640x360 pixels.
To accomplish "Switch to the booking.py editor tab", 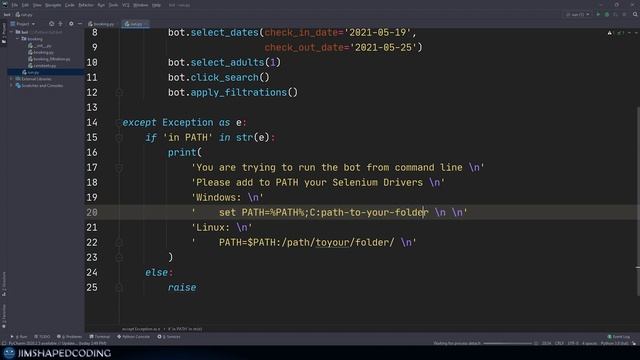I will tap(101, 24).
